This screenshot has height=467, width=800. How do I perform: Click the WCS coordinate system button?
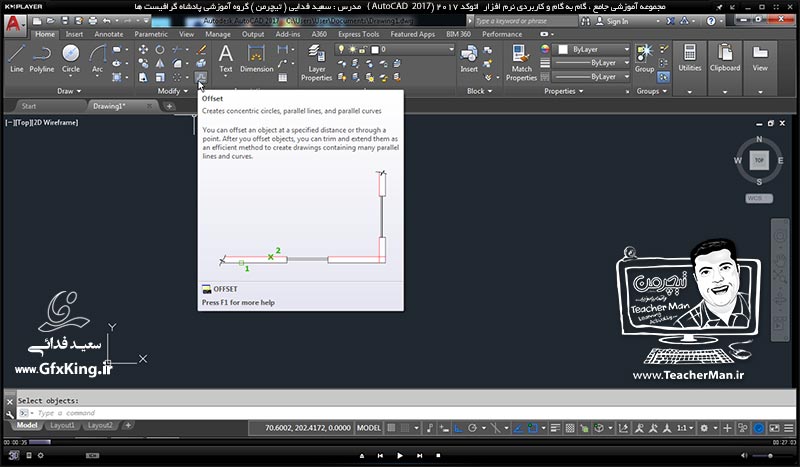759,198
